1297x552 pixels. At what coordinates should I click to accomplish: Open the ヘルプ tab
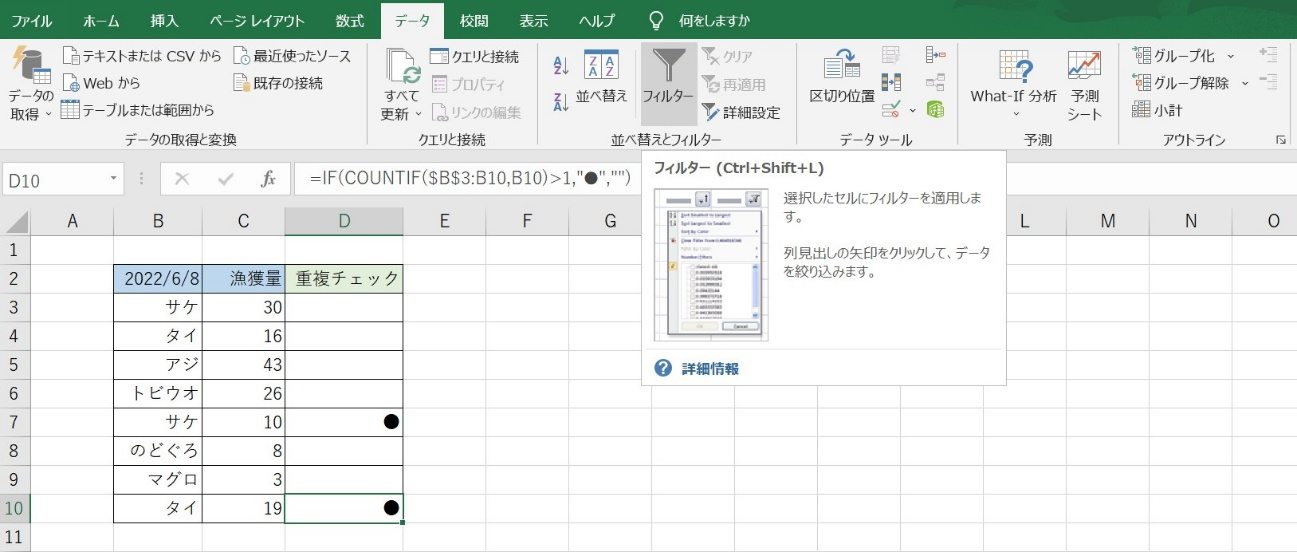(x=597, y=20)
